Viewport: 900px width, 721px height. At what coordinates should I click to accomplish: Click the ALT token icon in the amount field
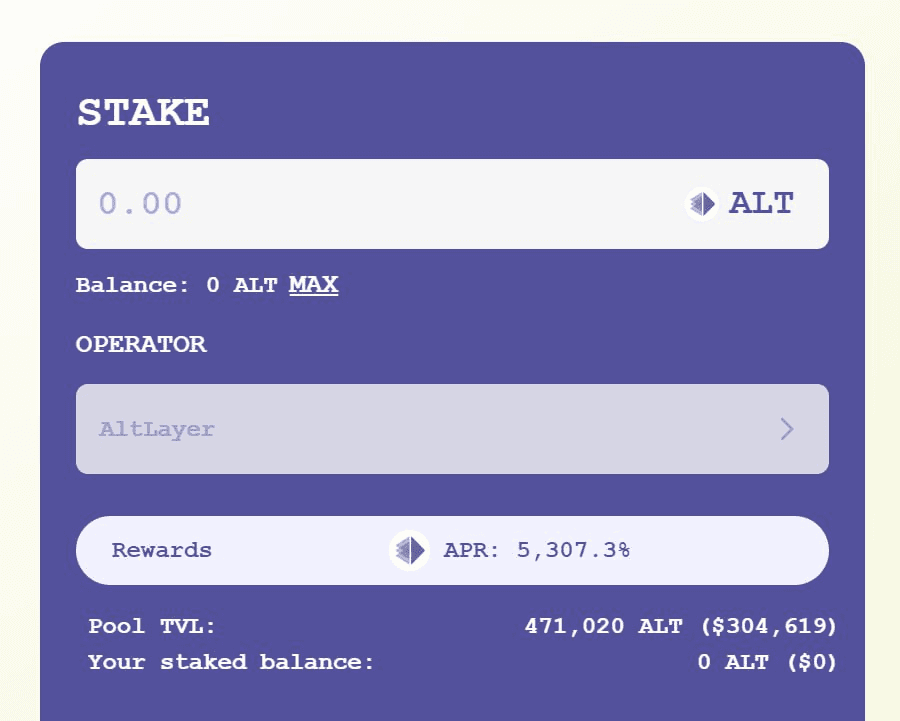[x=700, y=204]
